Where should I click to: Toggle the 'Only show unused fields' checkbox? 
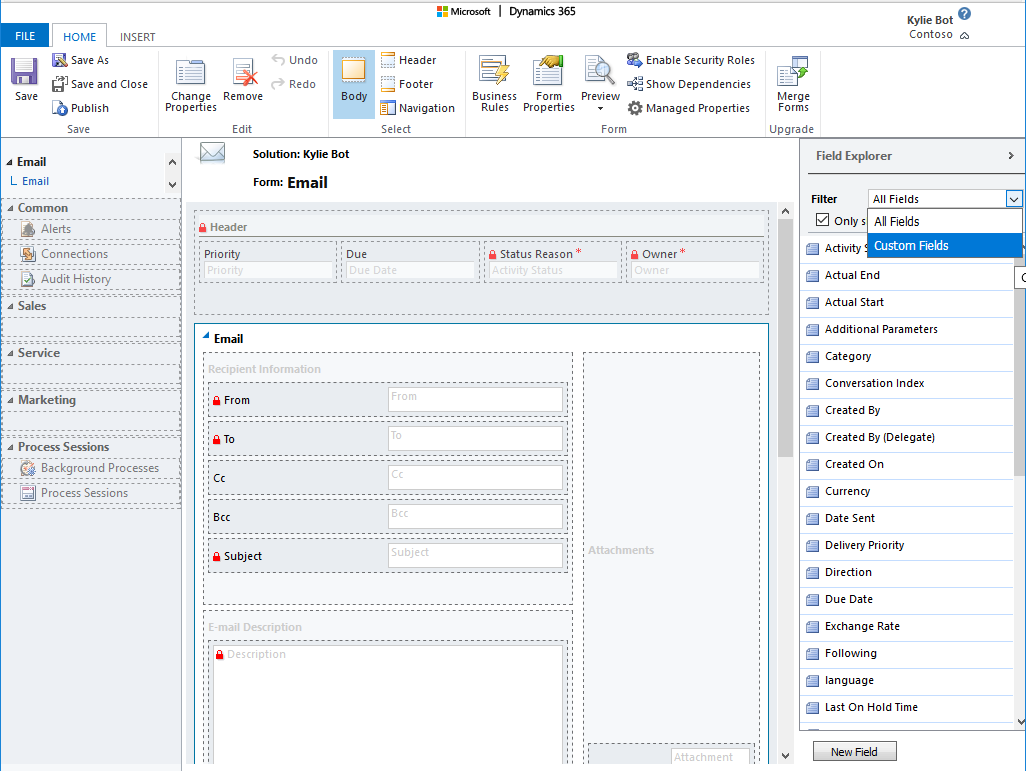click(823, 220)
